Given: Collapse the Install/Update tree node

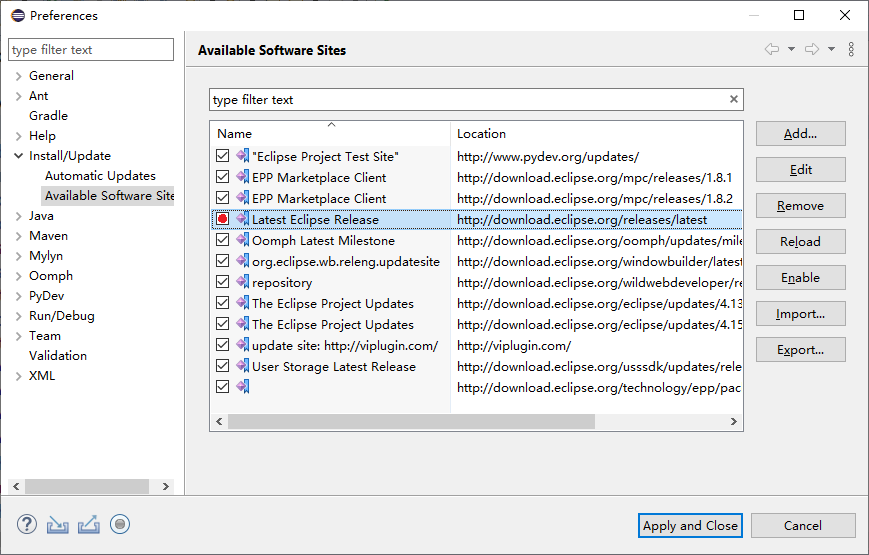Looking at the screenshot, I should click(19, 156).
